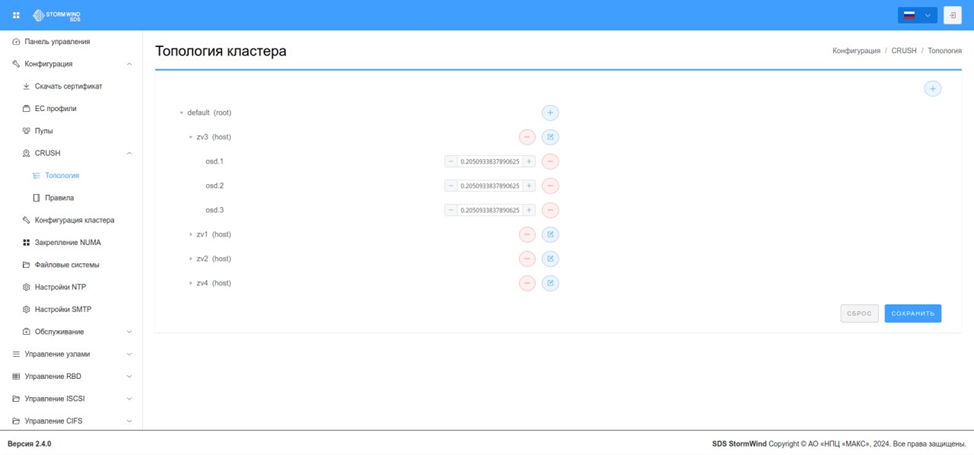Viewport: 974px width, 455px height.
Task: Select Топология in the sidebar
Action: [x=61, y=176]
